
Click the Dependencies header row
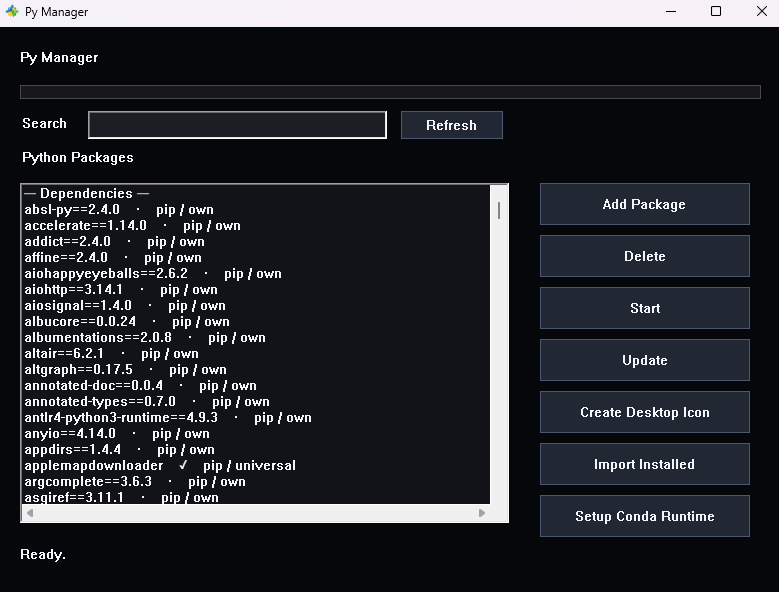(x=256, y=194)
